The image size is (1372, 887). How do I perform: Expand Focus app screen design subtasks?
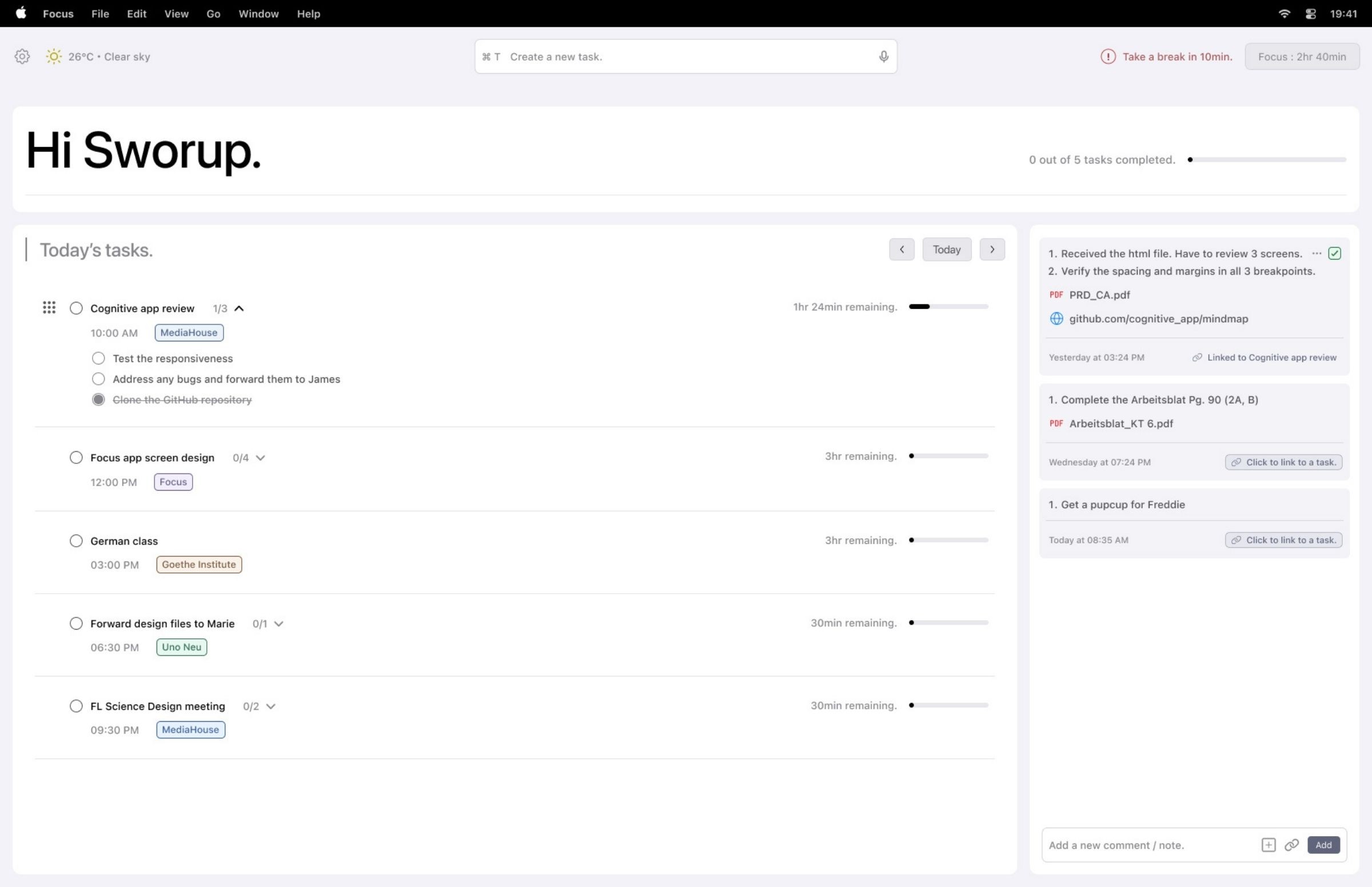(260, 458)
